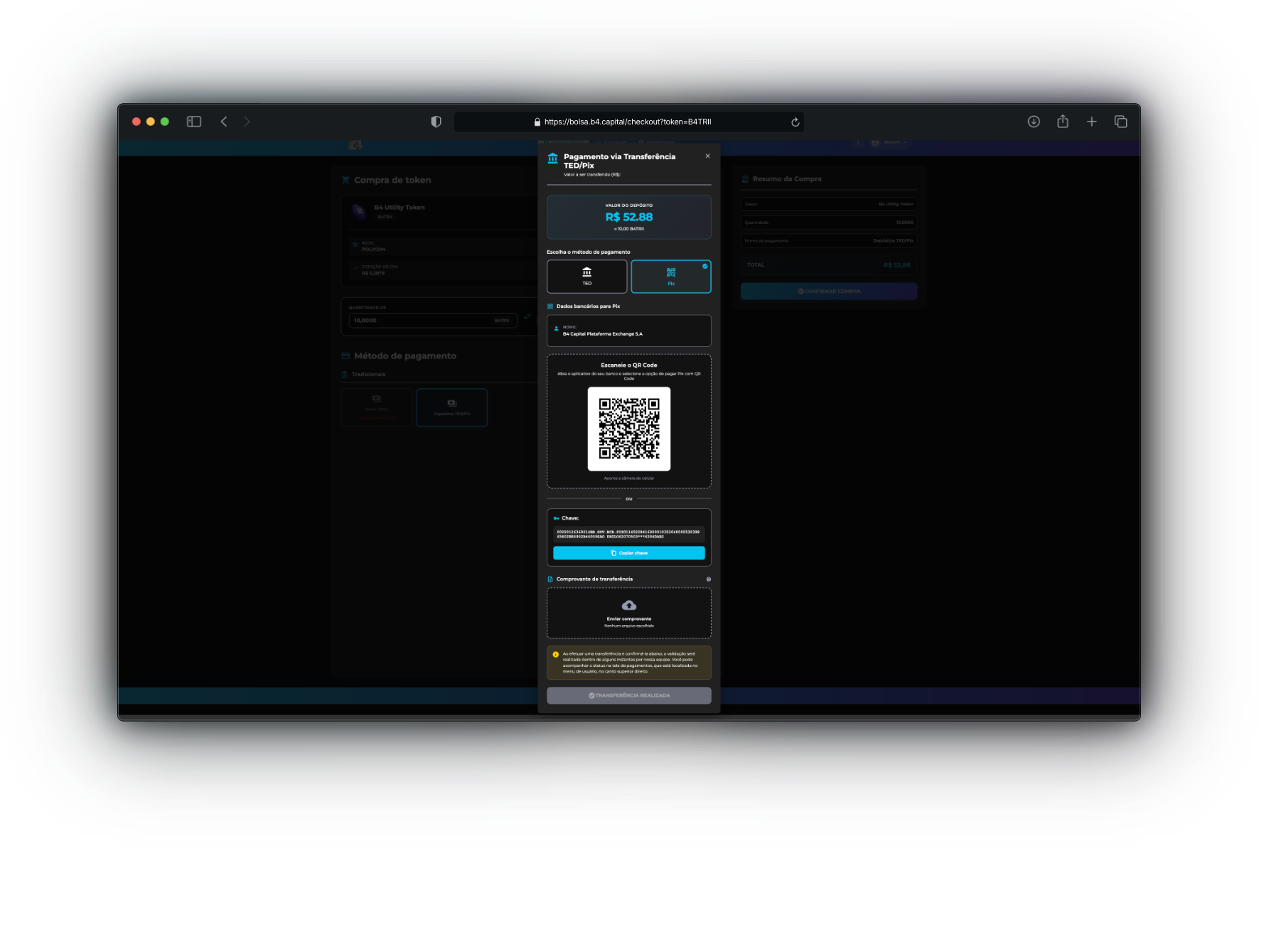This screenshot has height=952, width=1269.
Task: Select the TED payment method
Action: (587, 277)
